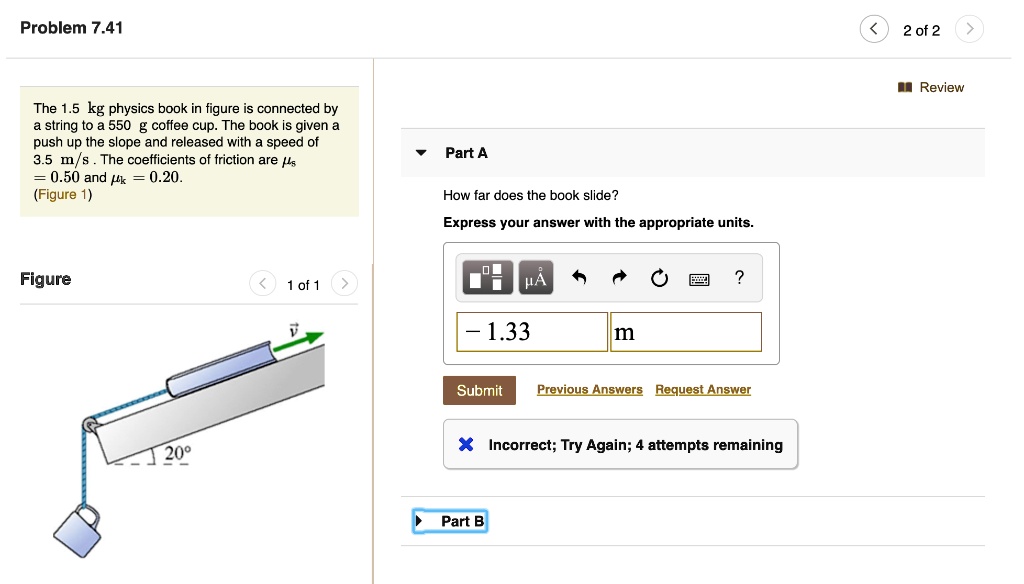Open answer-entry help with the question mark
1024x584 pixels.
[x=739, y=277]
